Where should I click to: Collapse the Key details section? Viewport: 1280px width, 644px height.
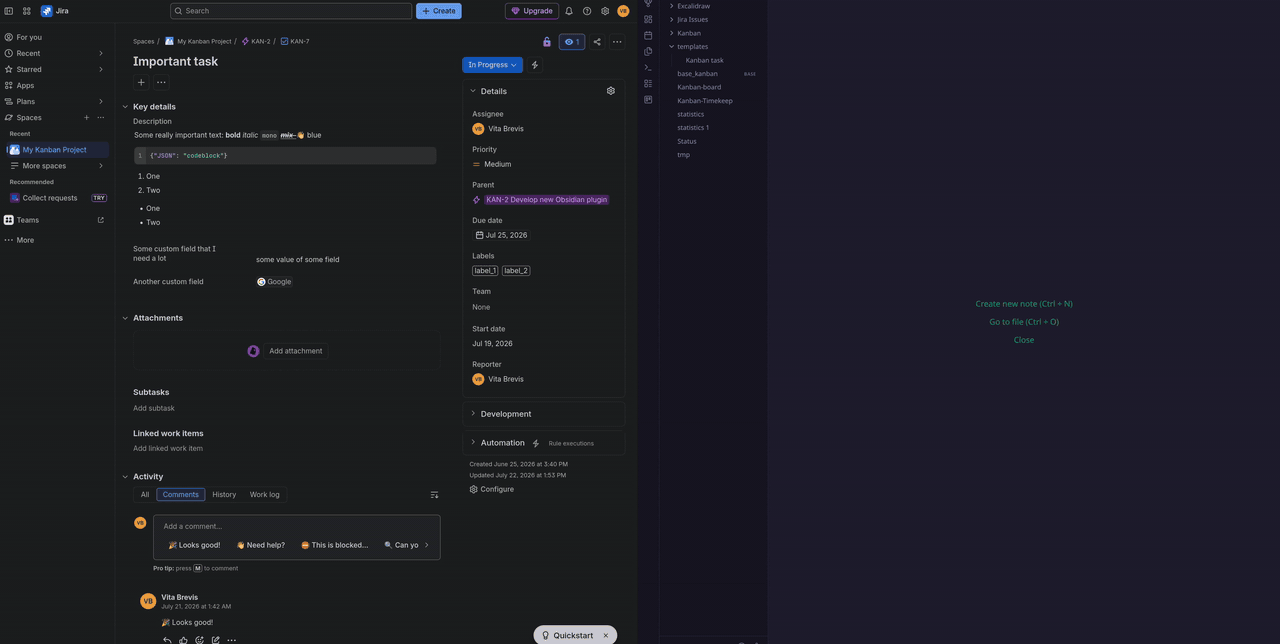125,107
